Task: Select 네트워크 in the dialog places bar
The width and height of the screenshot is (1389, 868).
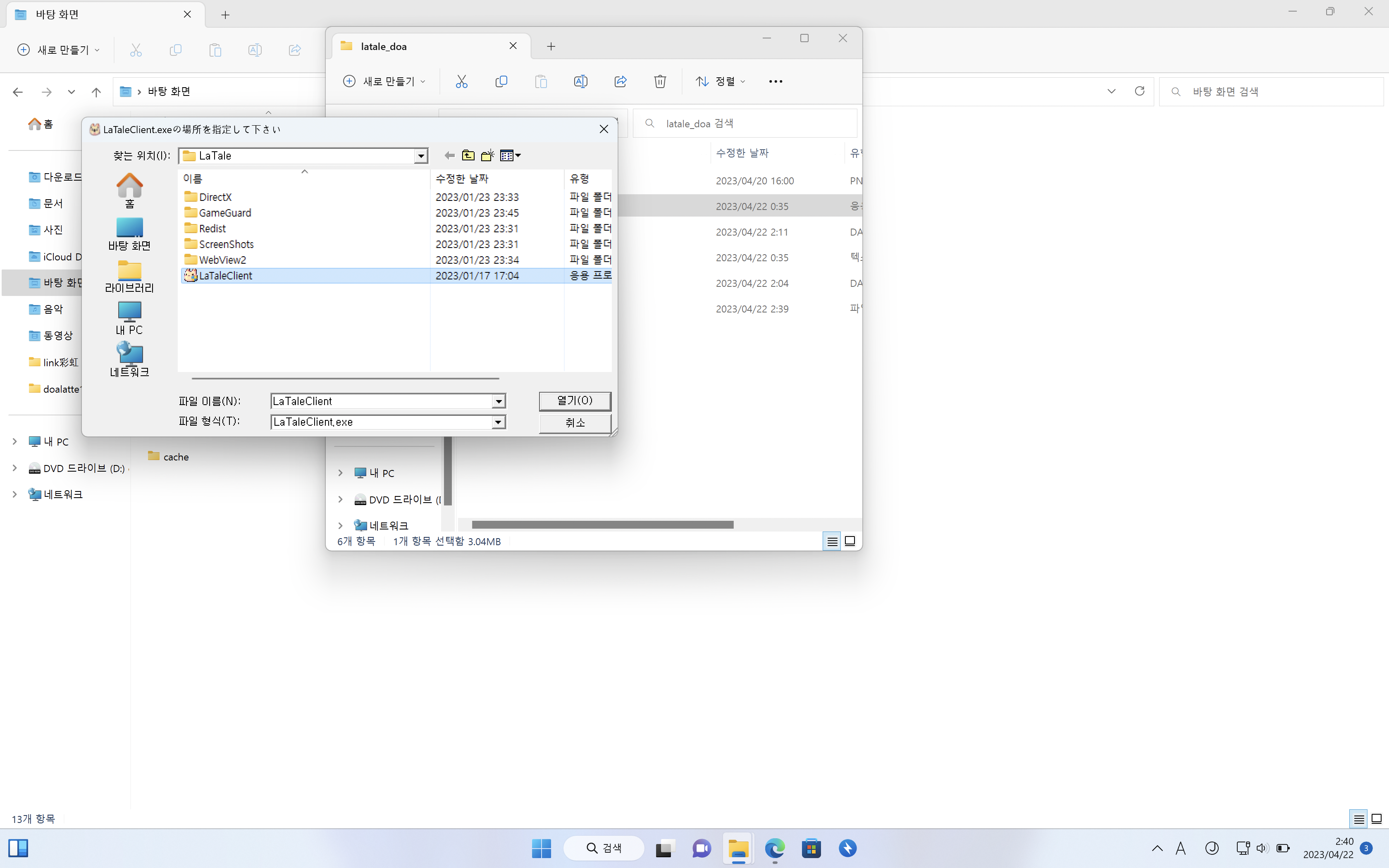Action: (130, 360)
